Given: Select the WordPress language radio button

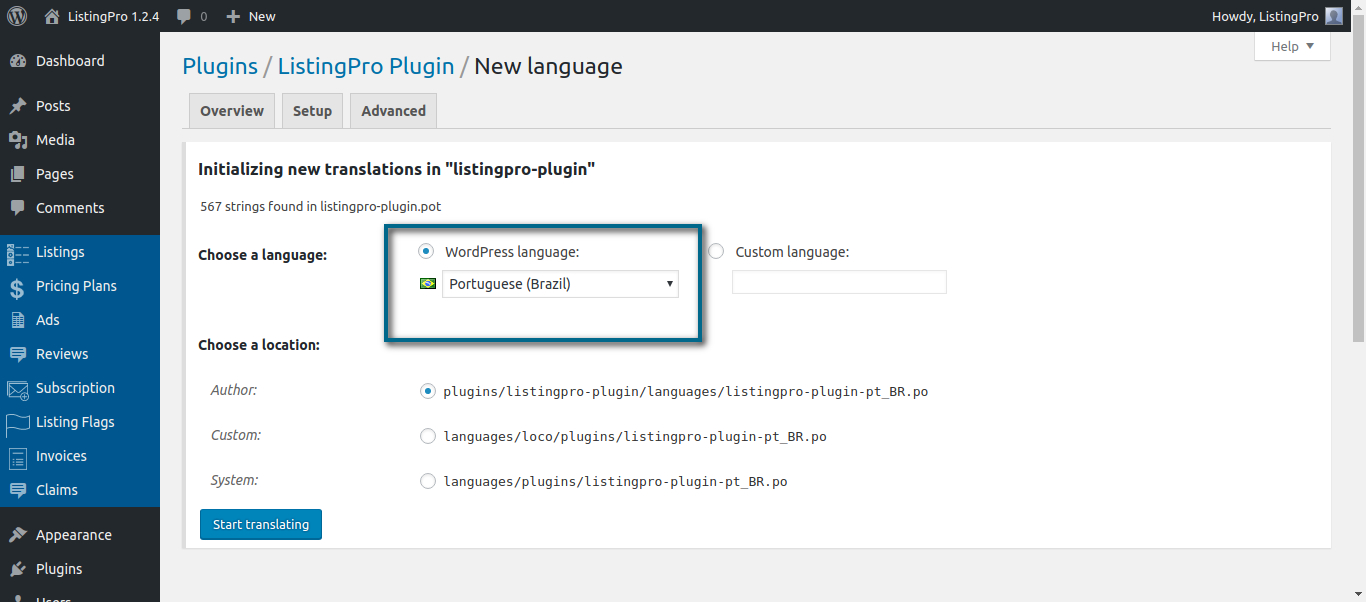Looking at the screenshot, I should click(x=426, y=251).
